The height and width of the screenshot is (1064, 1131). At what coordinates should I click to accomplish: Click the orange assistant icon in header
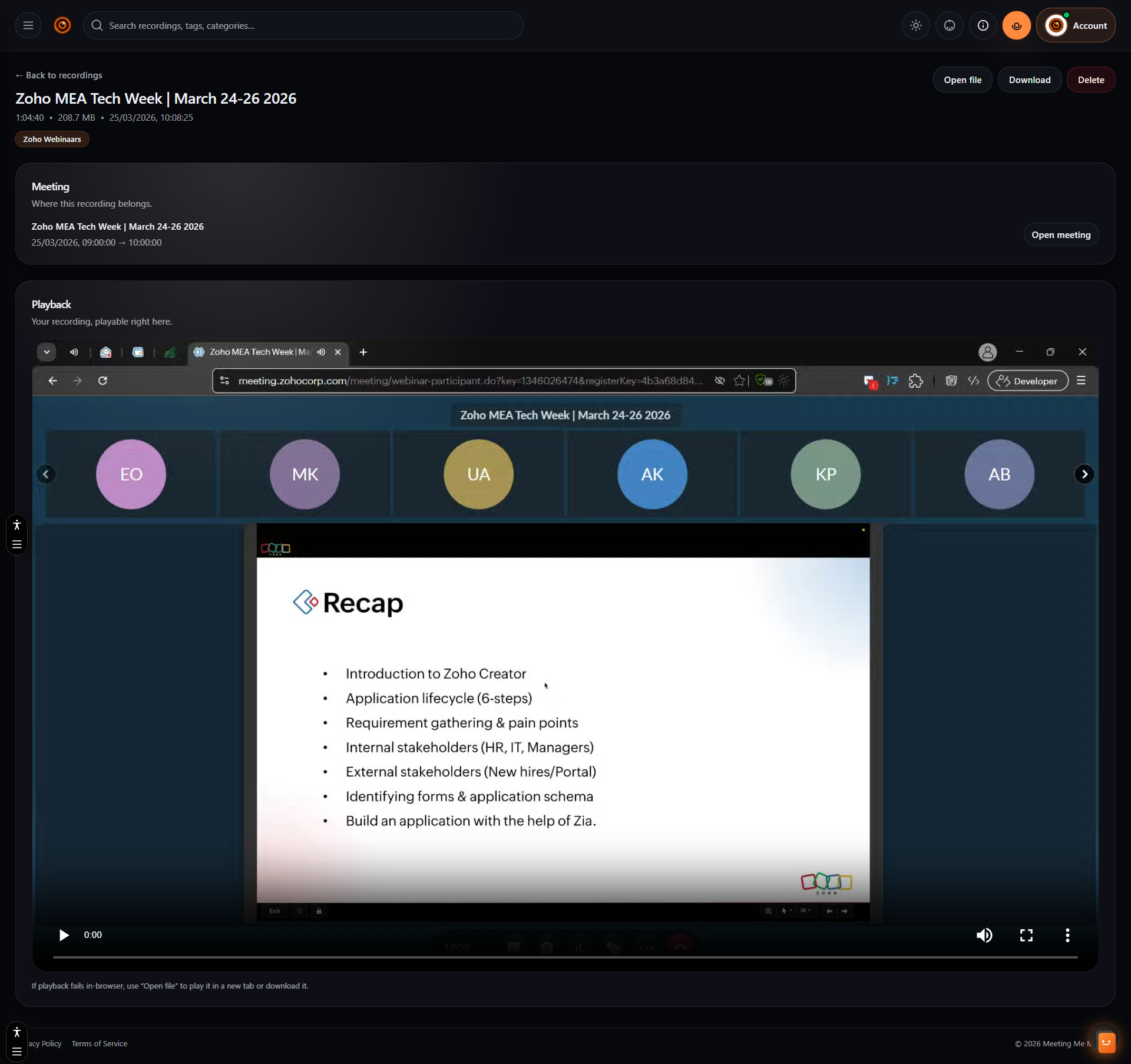[x=1016, y=25]
